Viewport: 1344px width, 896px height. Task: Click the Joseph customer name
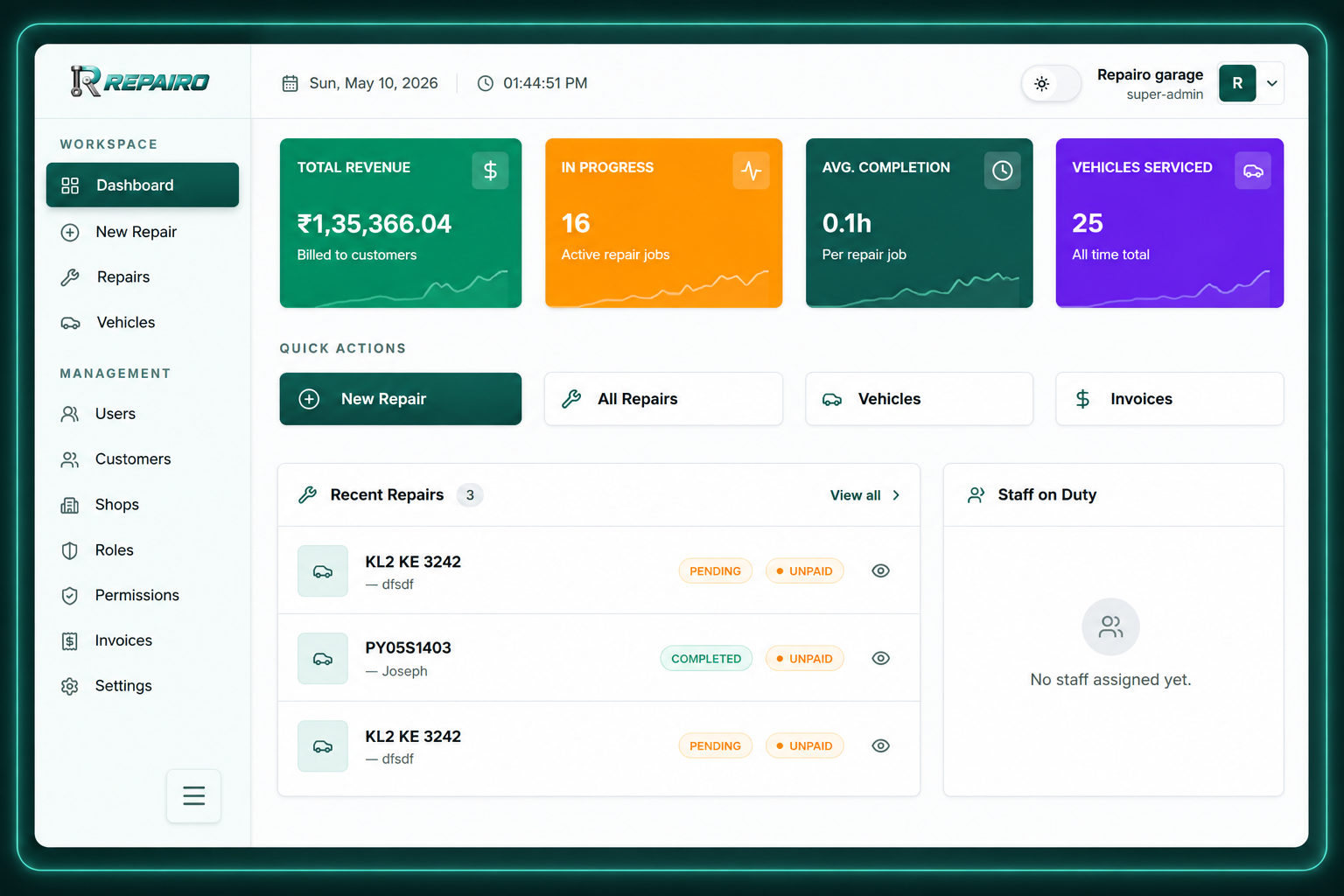[404, 671]
